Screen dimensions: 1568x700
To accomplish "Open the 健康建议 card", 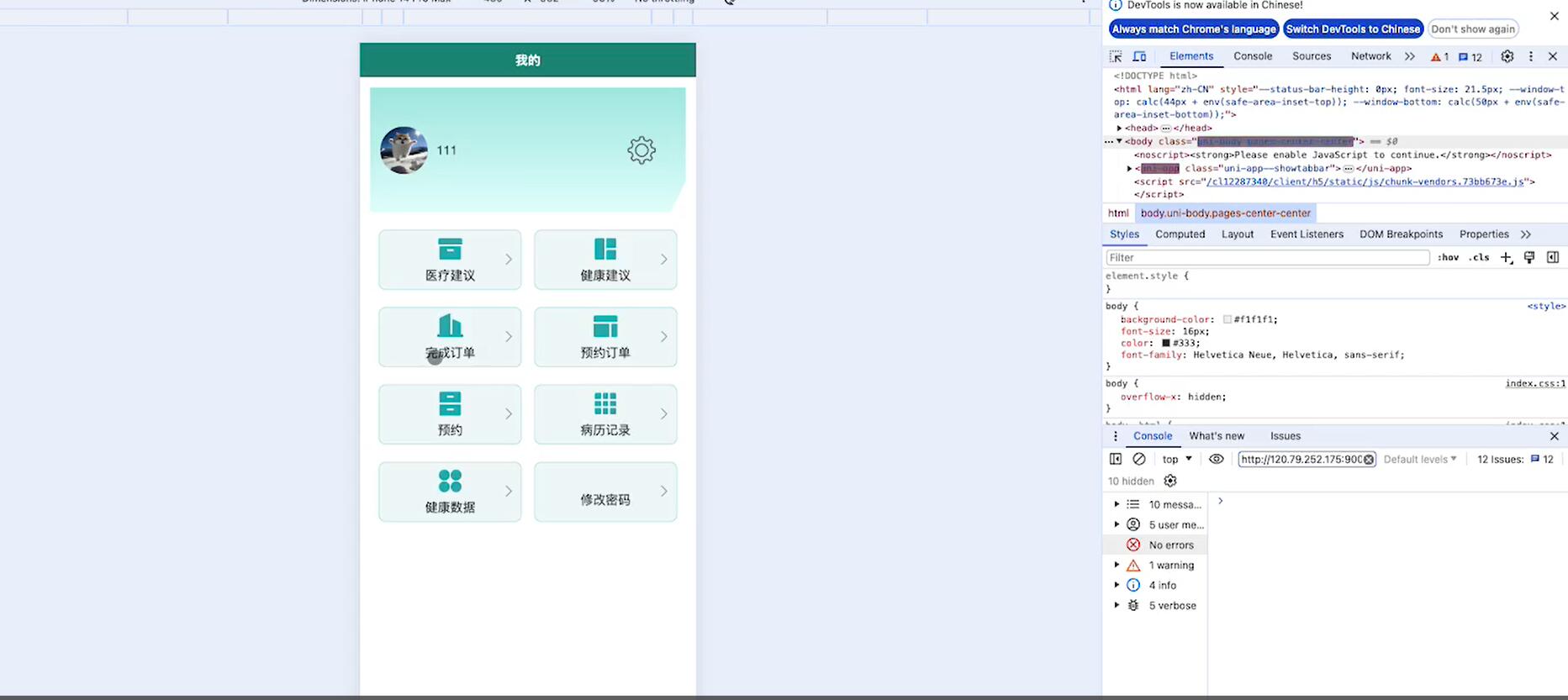I will [605, 260].
